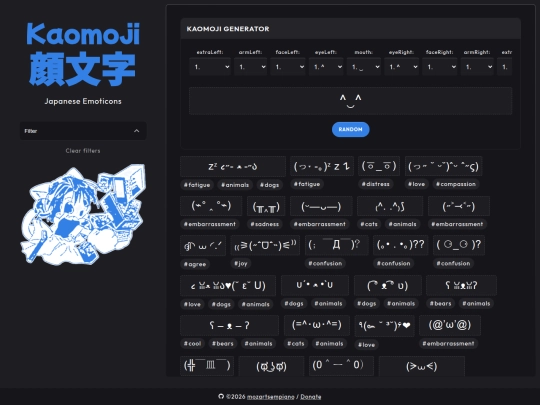Click the Kaomoji site logo
This screenshot has width=540, height=405.
(x=83, y=54)
